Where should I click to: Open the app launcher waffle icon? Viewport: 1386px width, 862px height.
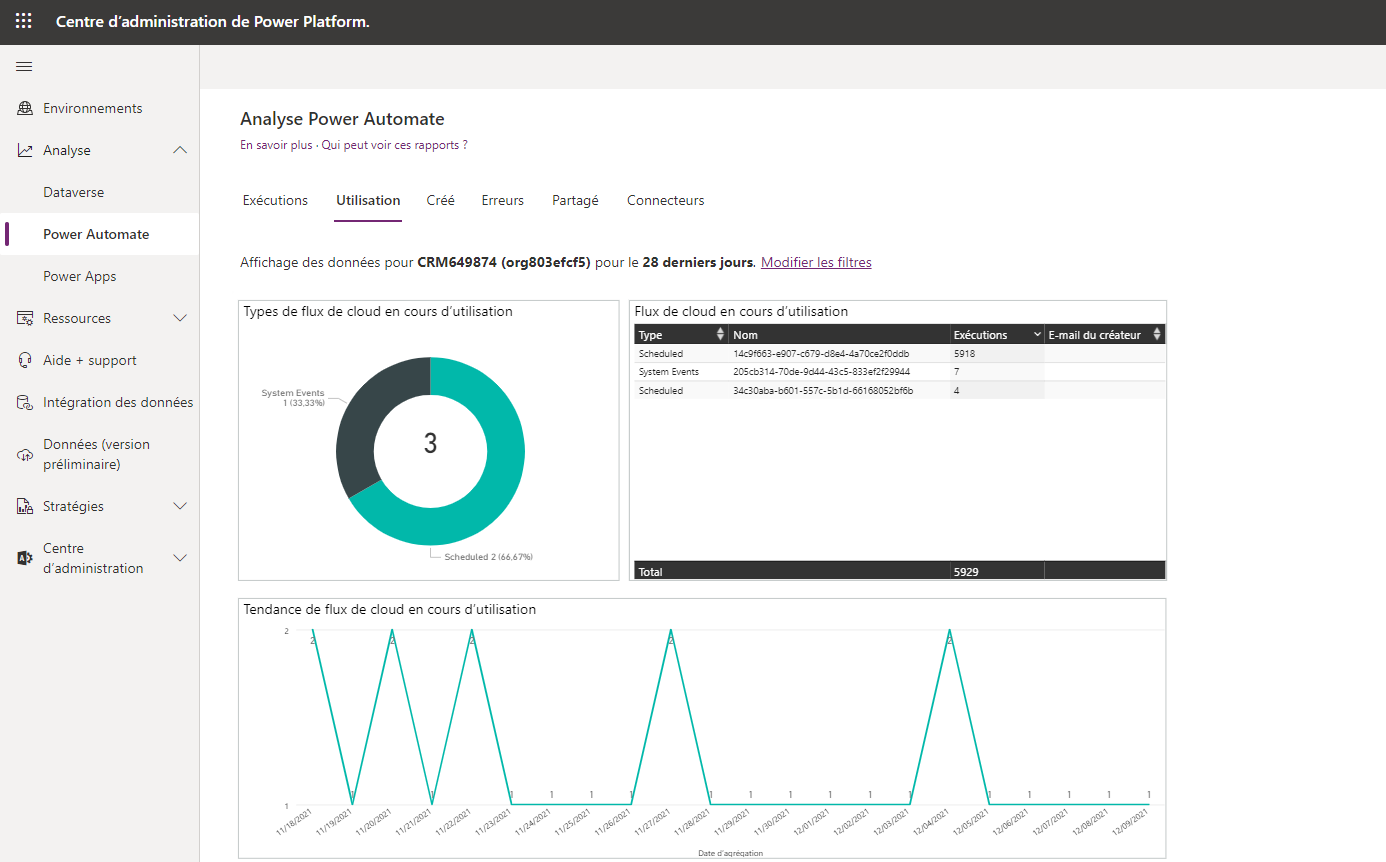[24, 21]
